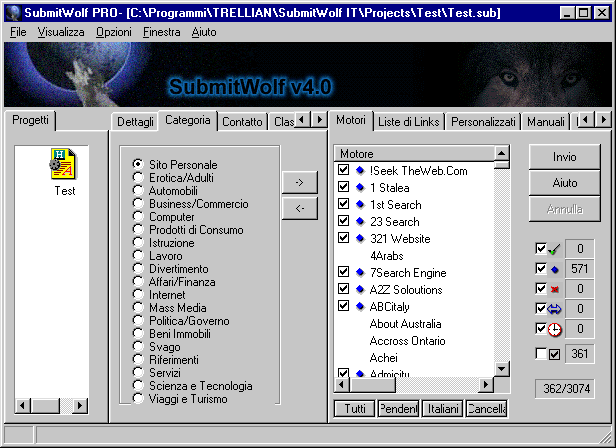Viewport: 616px width, 448px height.
Task: Click the forward arrow -> button
Action: pos(299,182)
